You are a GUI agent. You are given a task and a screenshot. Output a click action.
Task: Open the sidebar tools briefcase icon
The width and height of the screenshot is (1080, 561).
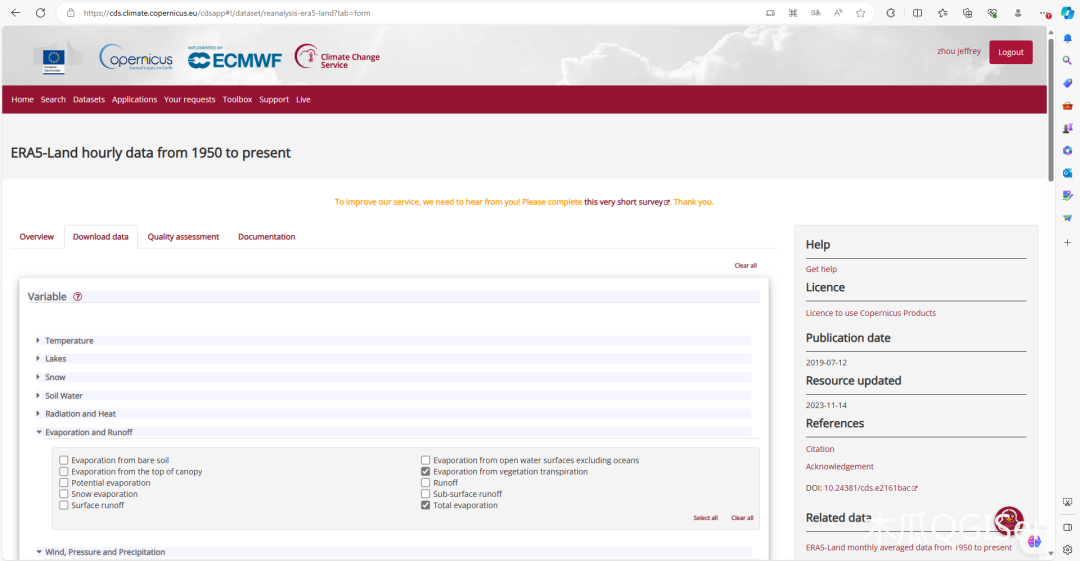[1068, 105]
